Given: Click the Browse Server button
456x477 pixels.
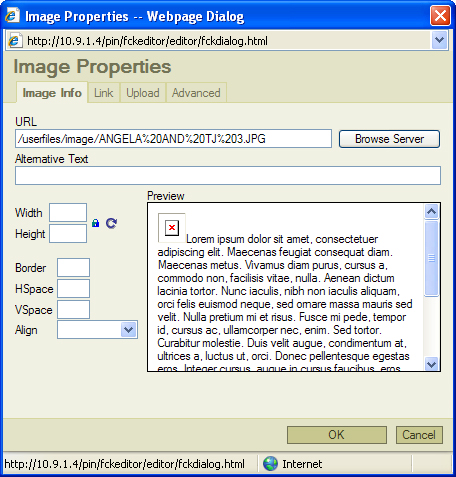Looking at the screenshot, I should [389, 139].
